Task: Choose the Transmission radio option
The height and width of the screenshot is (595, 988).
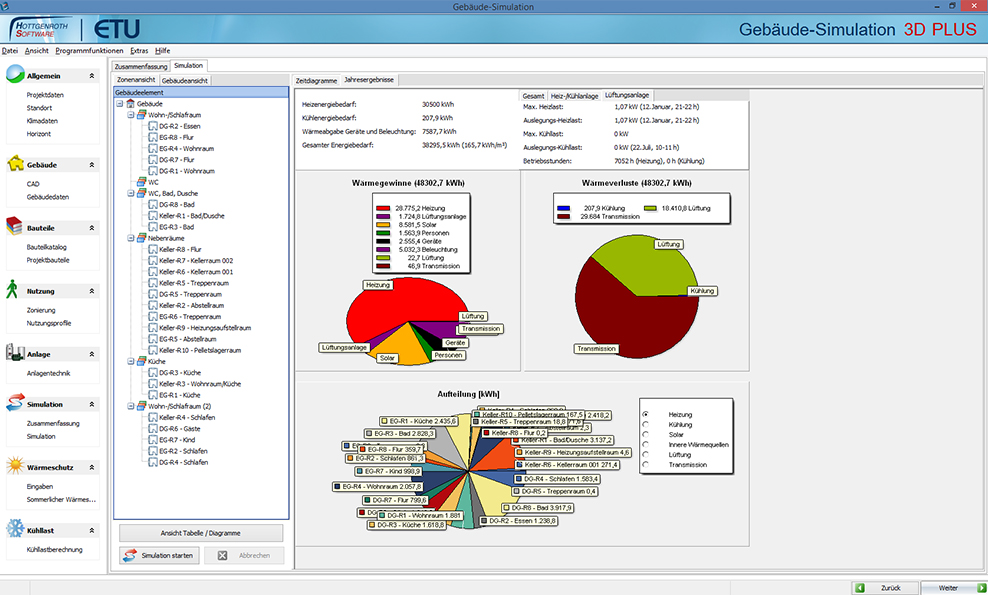Action: click(646, 464)
